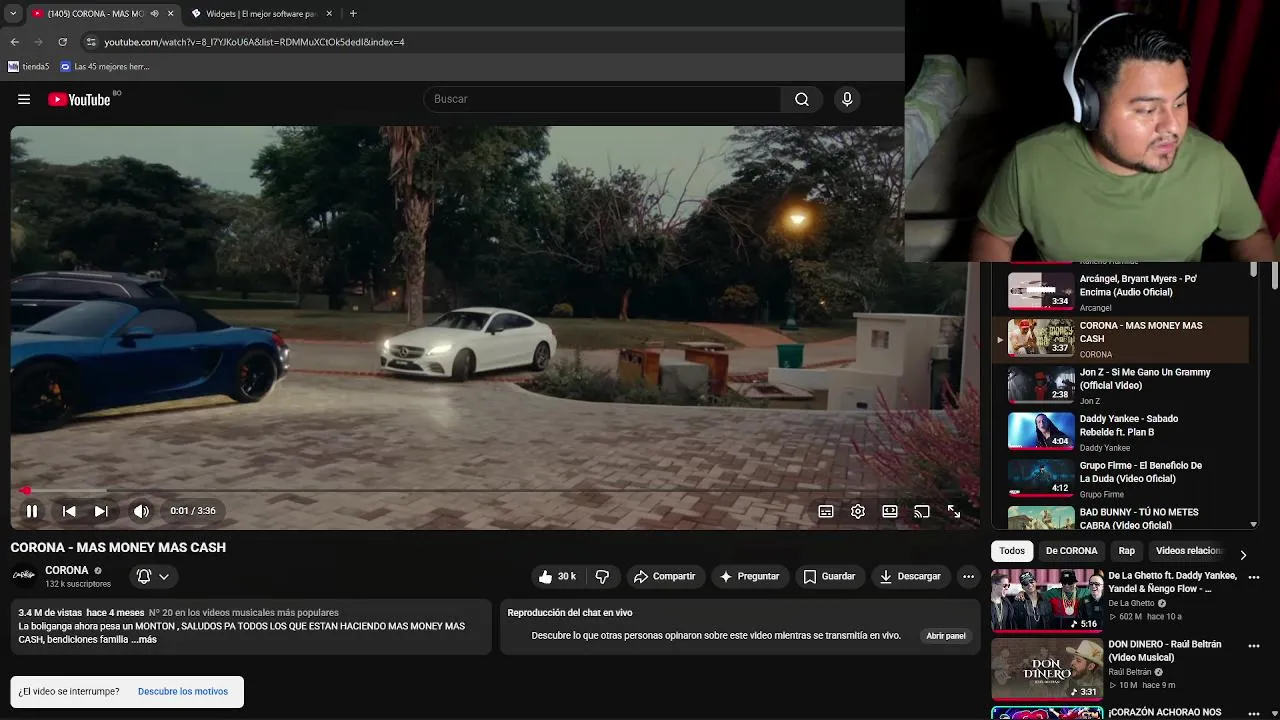Close the CORONA YouTube browser tab

click(170, 14)
